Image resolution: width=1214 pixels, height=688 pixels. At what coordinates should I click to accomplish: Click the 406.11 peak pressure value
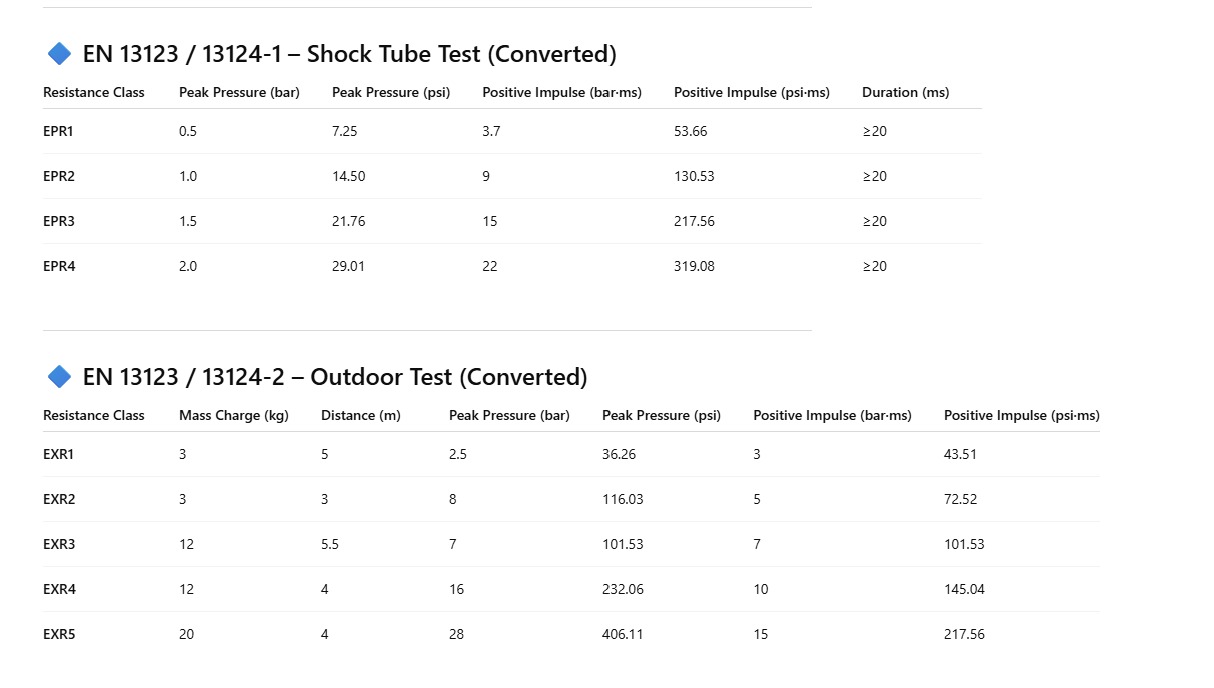(x=622, y=634)
